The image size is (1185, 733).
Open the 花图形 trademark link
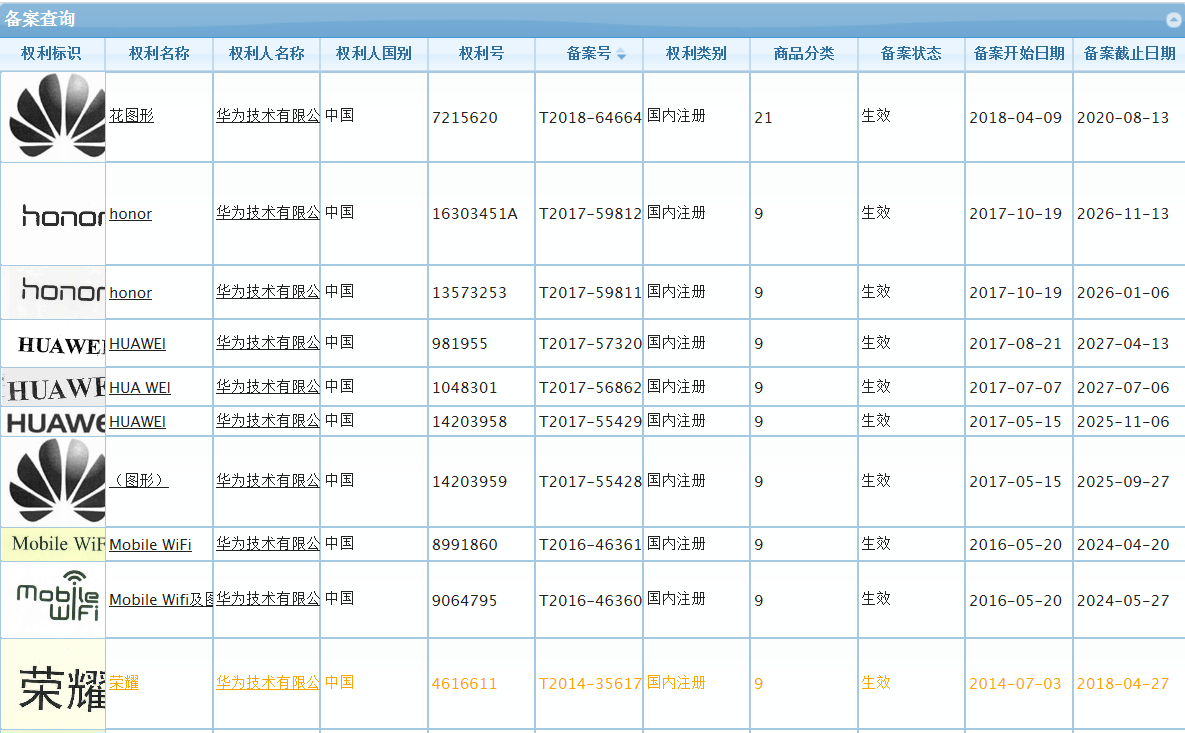click(x=131, y=115)
